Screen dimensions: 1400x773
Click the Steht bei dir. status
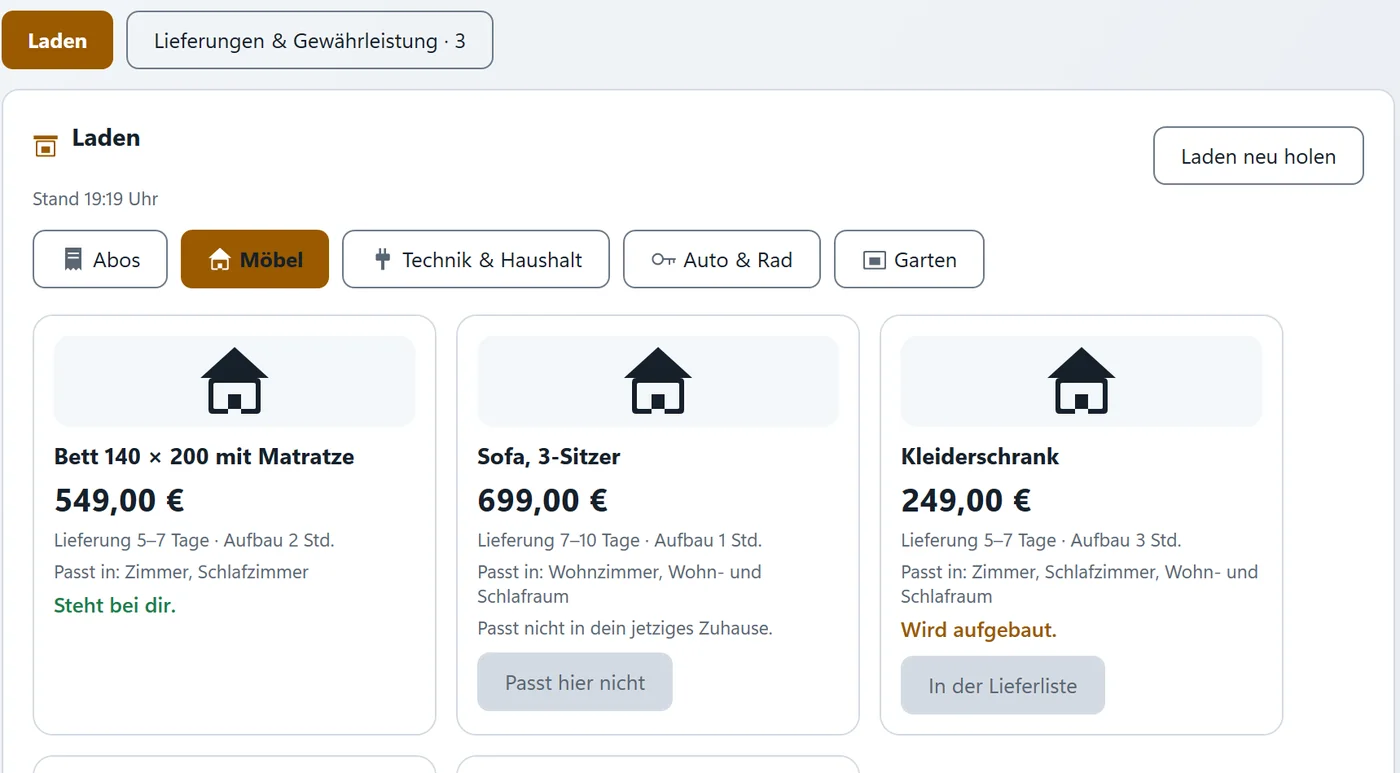point(115,605)
